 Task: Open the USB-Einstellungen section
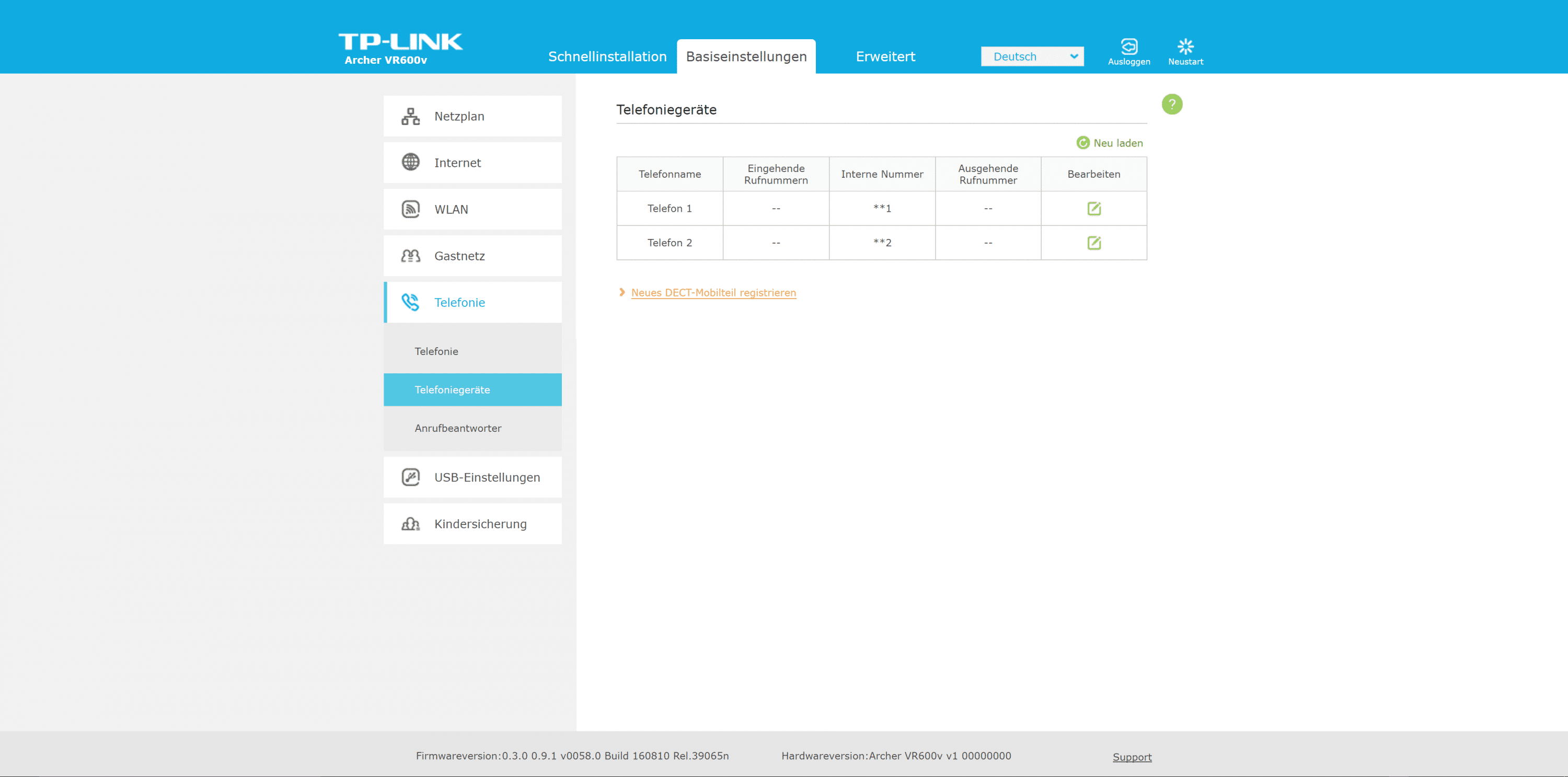[x=472, y=477]
